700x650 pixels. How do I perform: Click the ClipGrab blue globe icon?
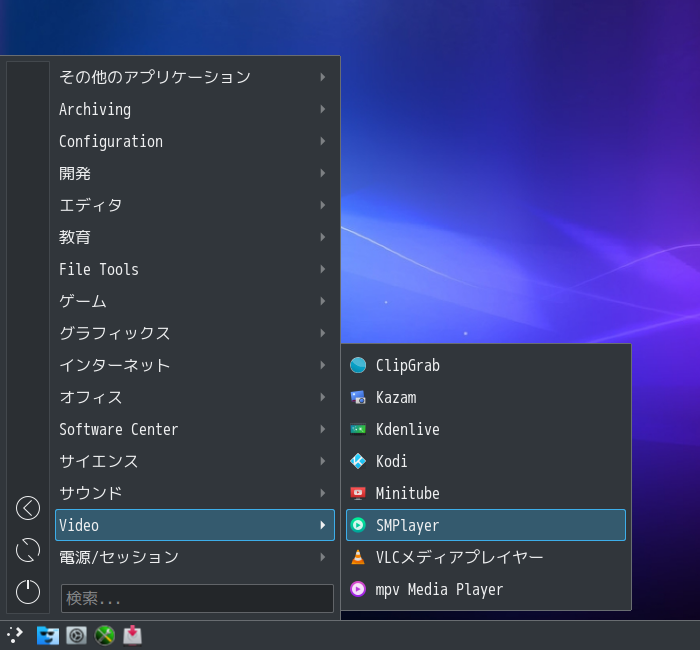[358, 365]
